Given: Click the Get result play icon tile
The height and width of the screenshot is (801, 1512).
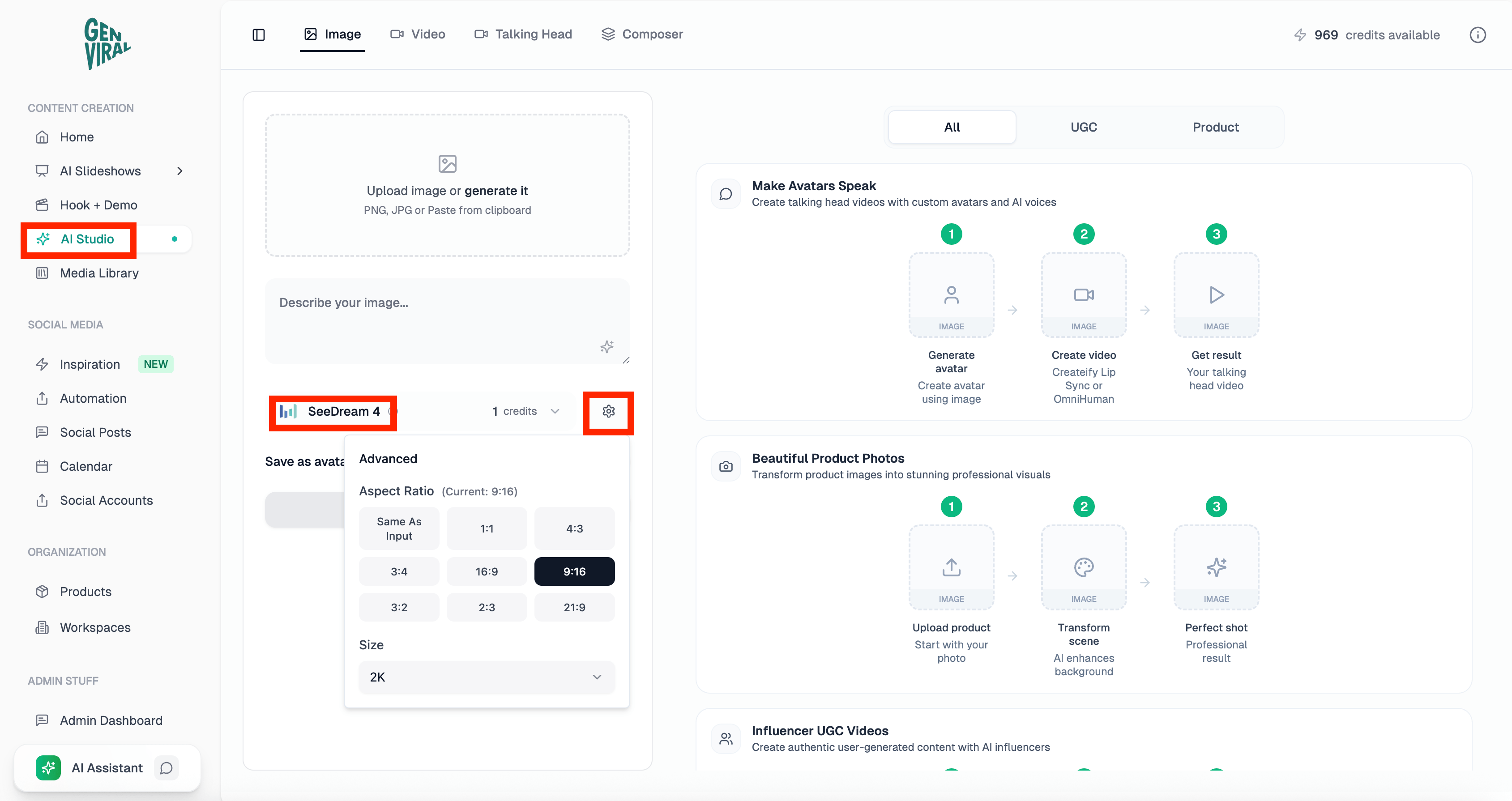Looking at the screenshot, I should tap(1216, 294).
